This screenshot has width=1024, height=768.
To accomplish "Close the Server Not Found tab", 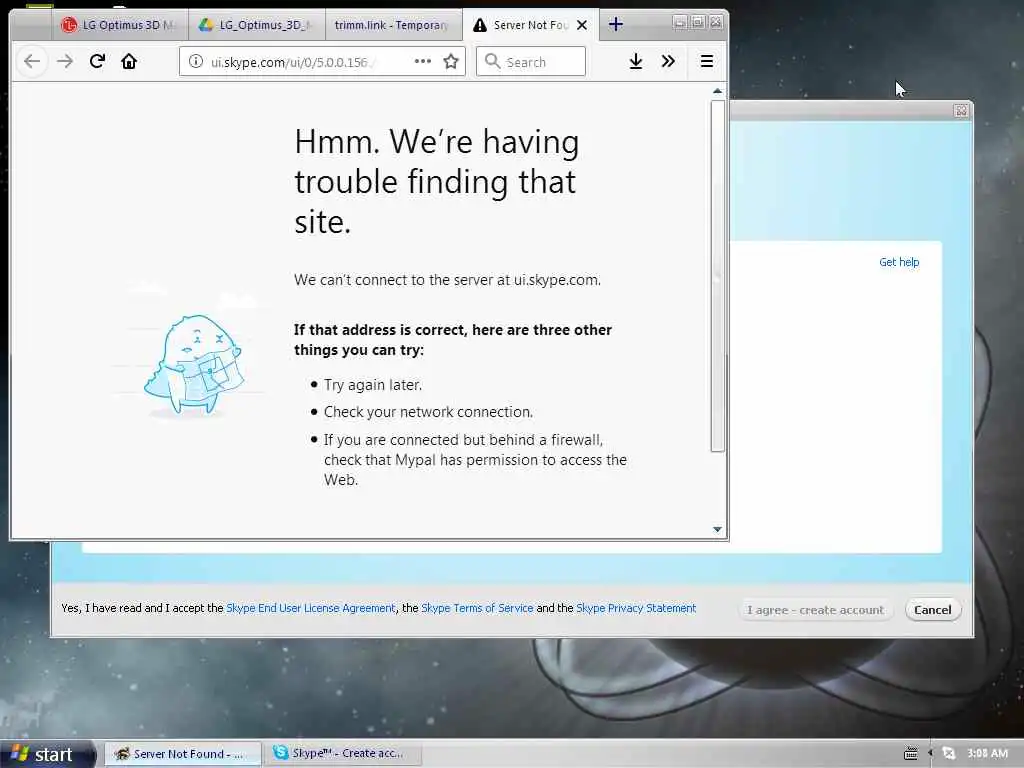I will pos(582,25).
